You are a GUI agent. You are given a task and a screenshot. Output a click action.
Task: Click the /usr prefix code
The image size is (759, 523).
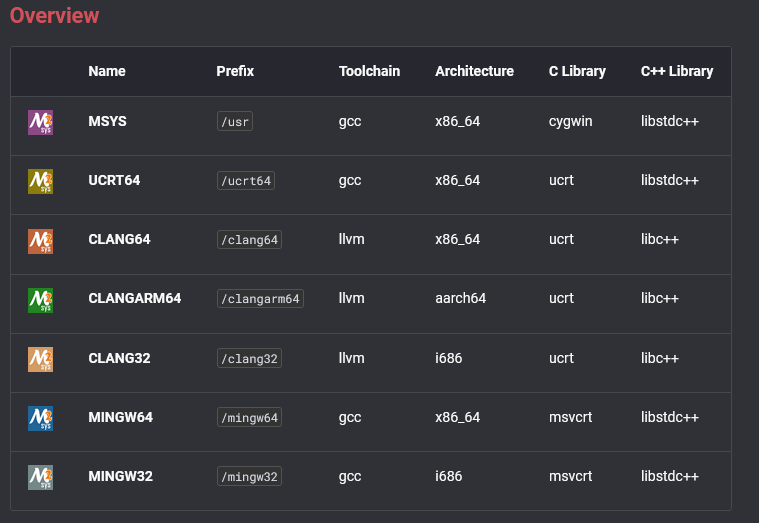click(x=235, y=122)
